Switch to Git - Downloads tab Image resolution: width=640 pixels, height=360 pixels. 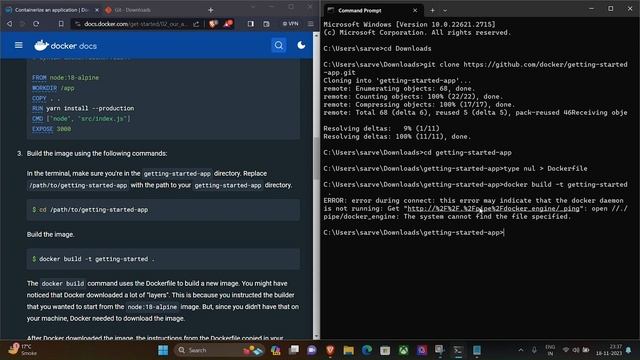(133, 10)
